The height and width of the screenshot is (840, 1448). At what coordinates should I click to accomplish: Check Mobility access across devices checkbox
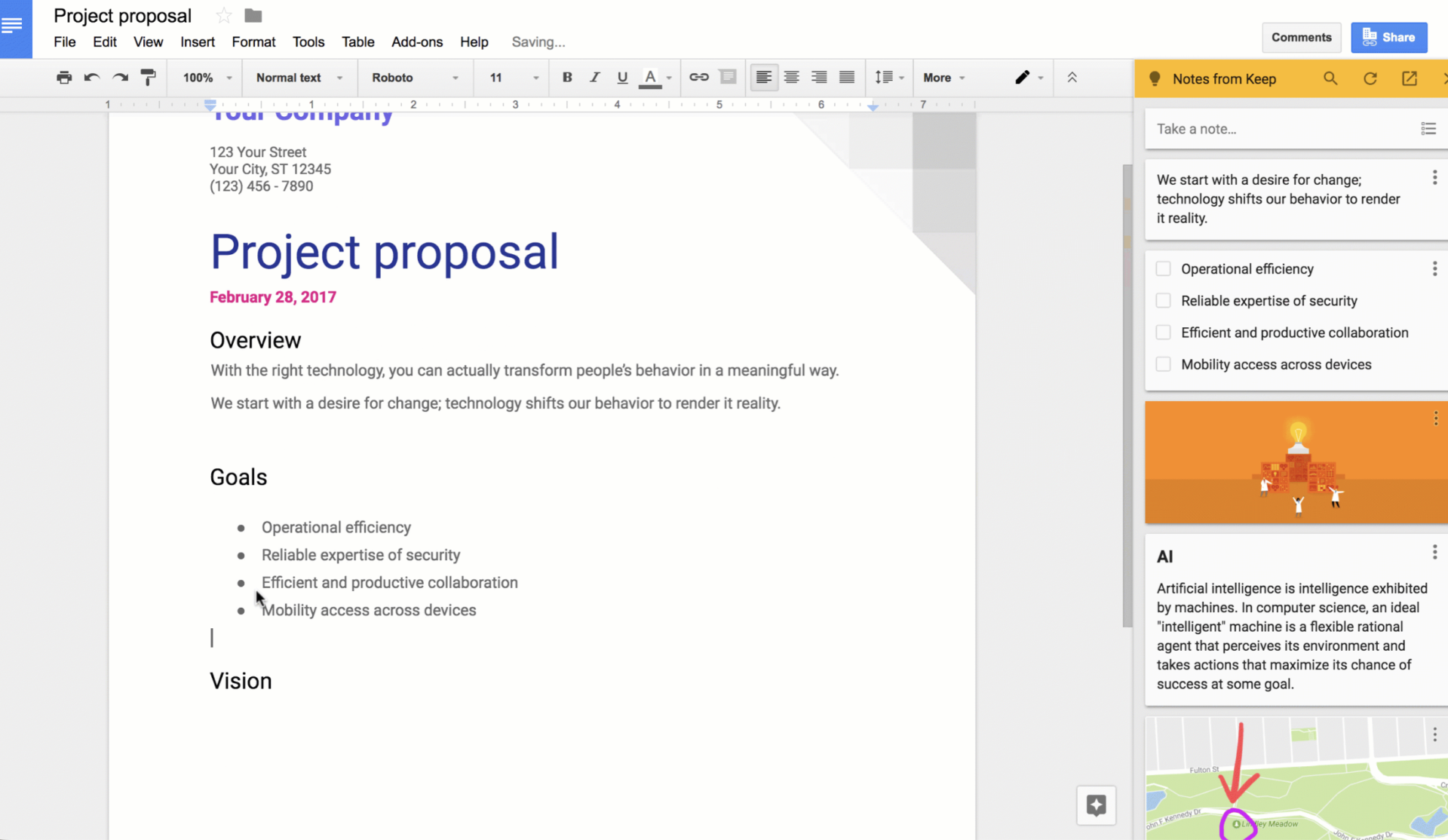pyautogui.click(x=1164, y=364)
